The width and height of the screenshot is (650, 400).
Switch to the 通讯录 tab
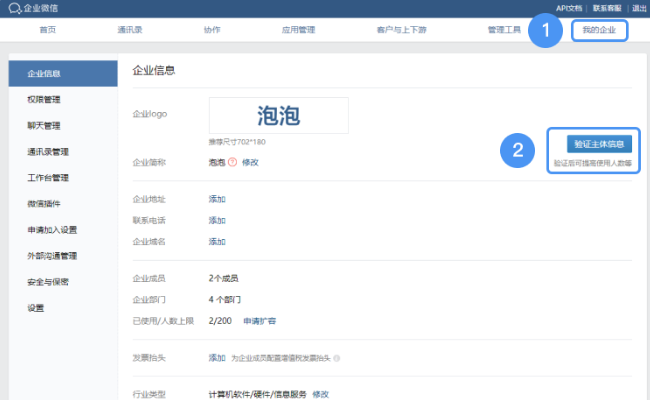coord(129,30)
